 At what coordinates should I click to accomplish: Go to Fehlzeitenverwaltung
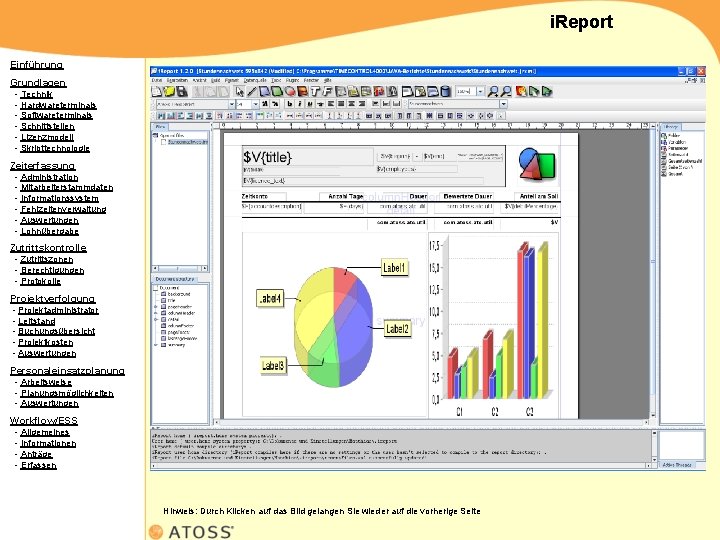pos(63,209)
